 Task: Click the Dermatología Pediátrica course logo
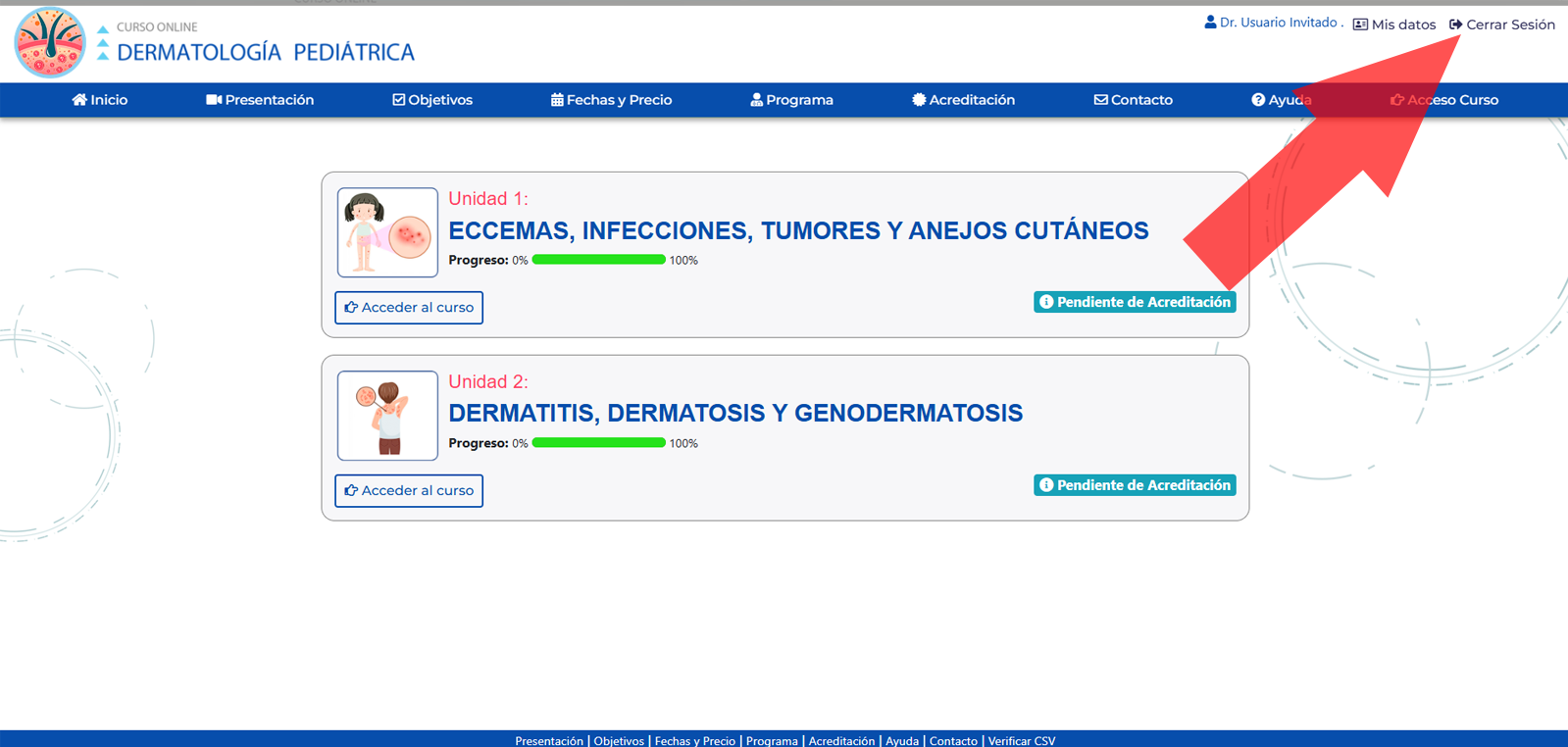pos(50,43)
